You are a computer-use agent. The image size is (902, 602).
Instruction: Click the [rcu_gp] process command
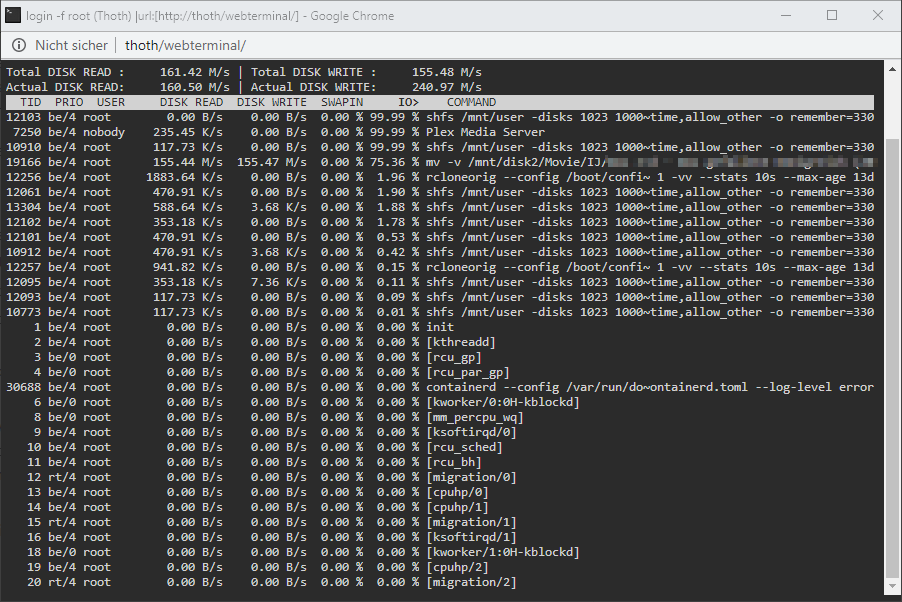[x=453, y=357]
